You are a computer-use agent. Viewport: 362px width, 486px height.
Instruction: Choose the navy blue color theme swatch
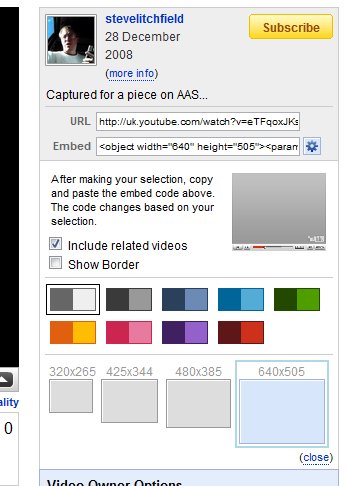[185, 299]
